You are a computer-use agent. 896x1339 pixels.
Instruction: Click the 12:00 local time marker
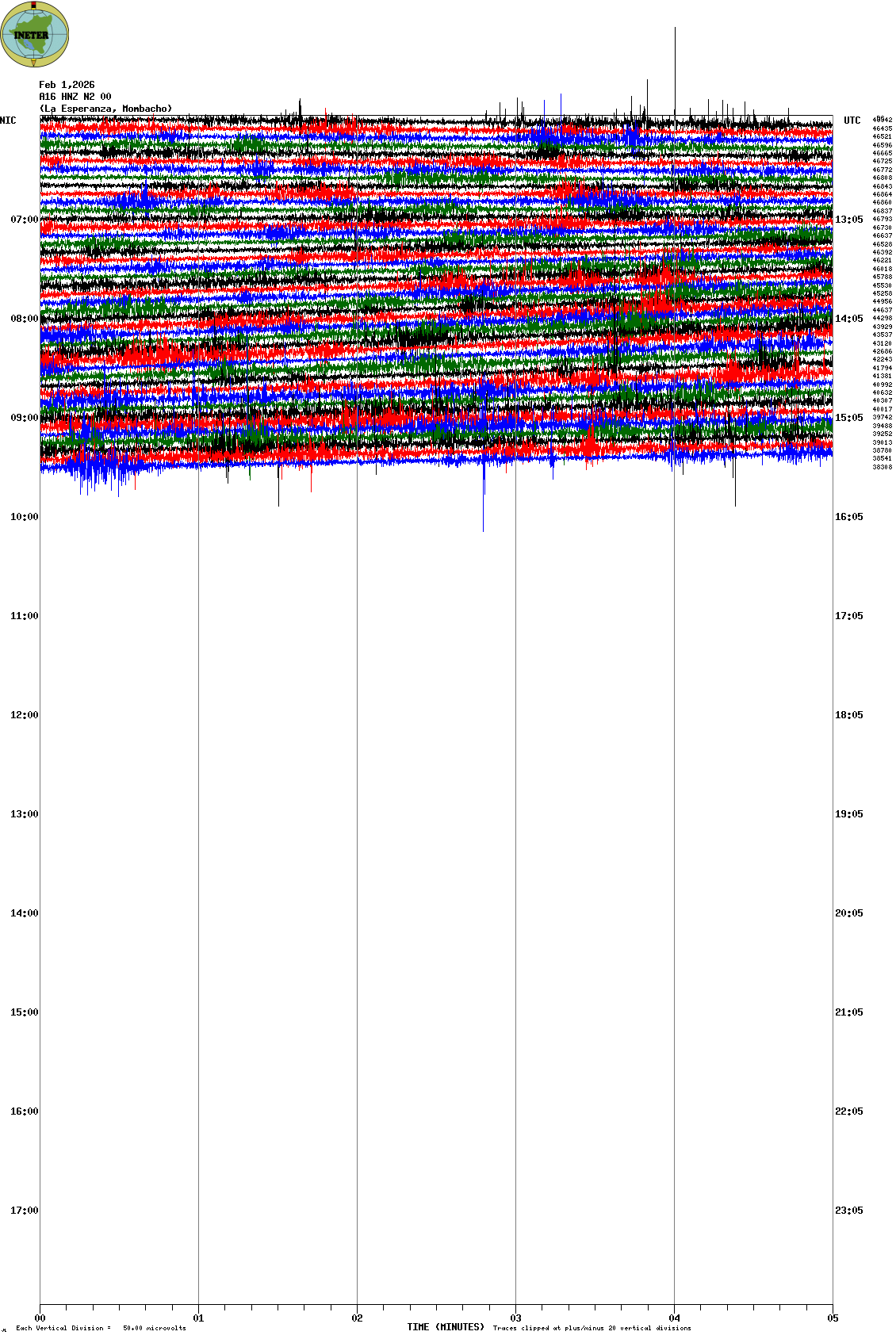click(24, 715)
